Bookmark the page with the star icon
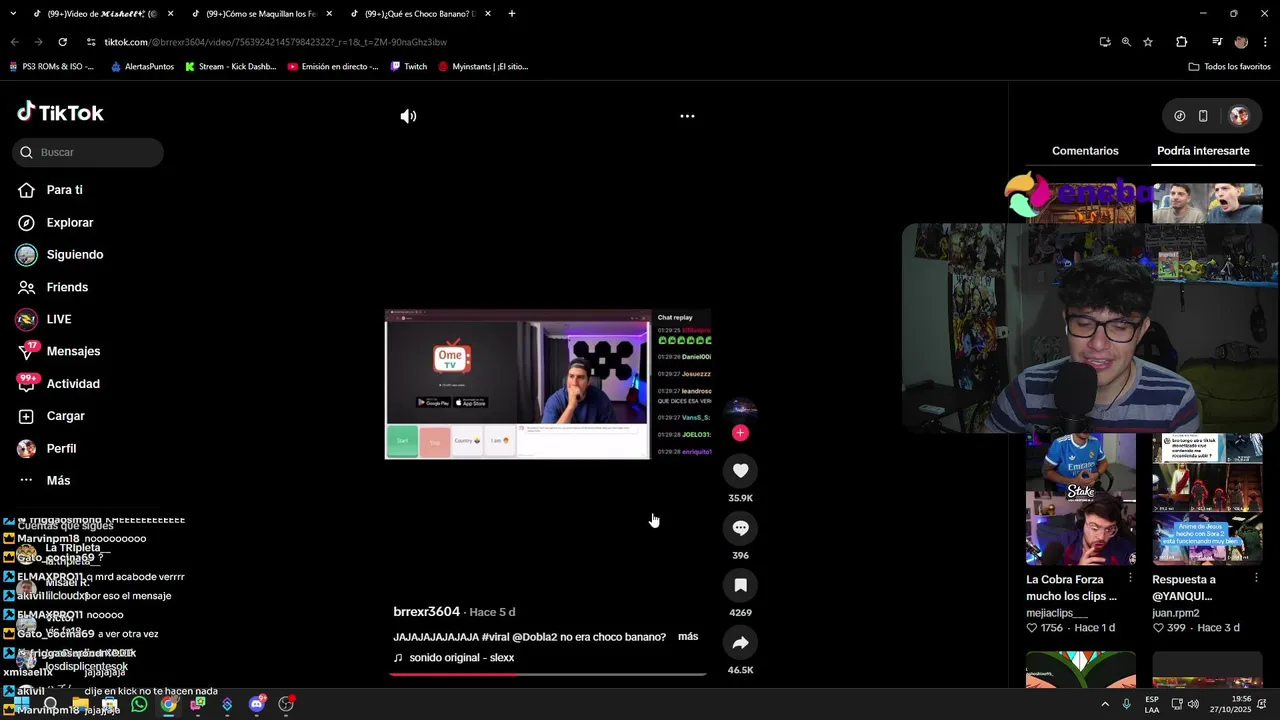Viewport: 1280px width, 720px height. (x=1148, y=42)
